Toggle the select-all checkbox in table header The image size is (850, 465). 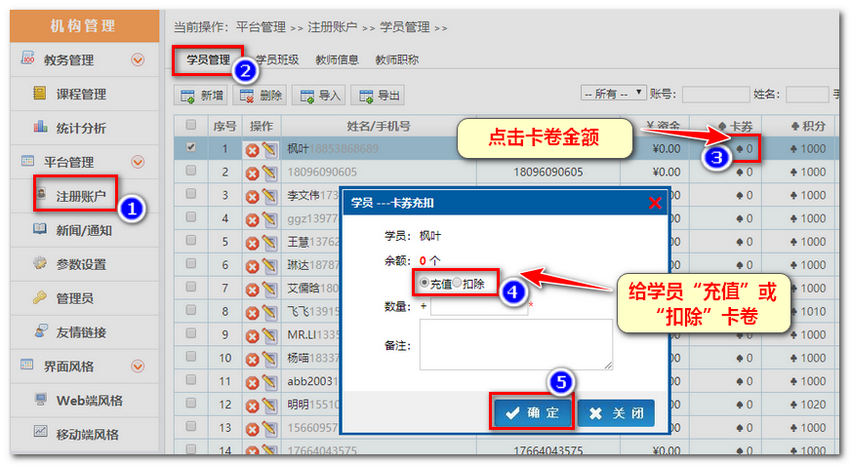click(191, 126)
